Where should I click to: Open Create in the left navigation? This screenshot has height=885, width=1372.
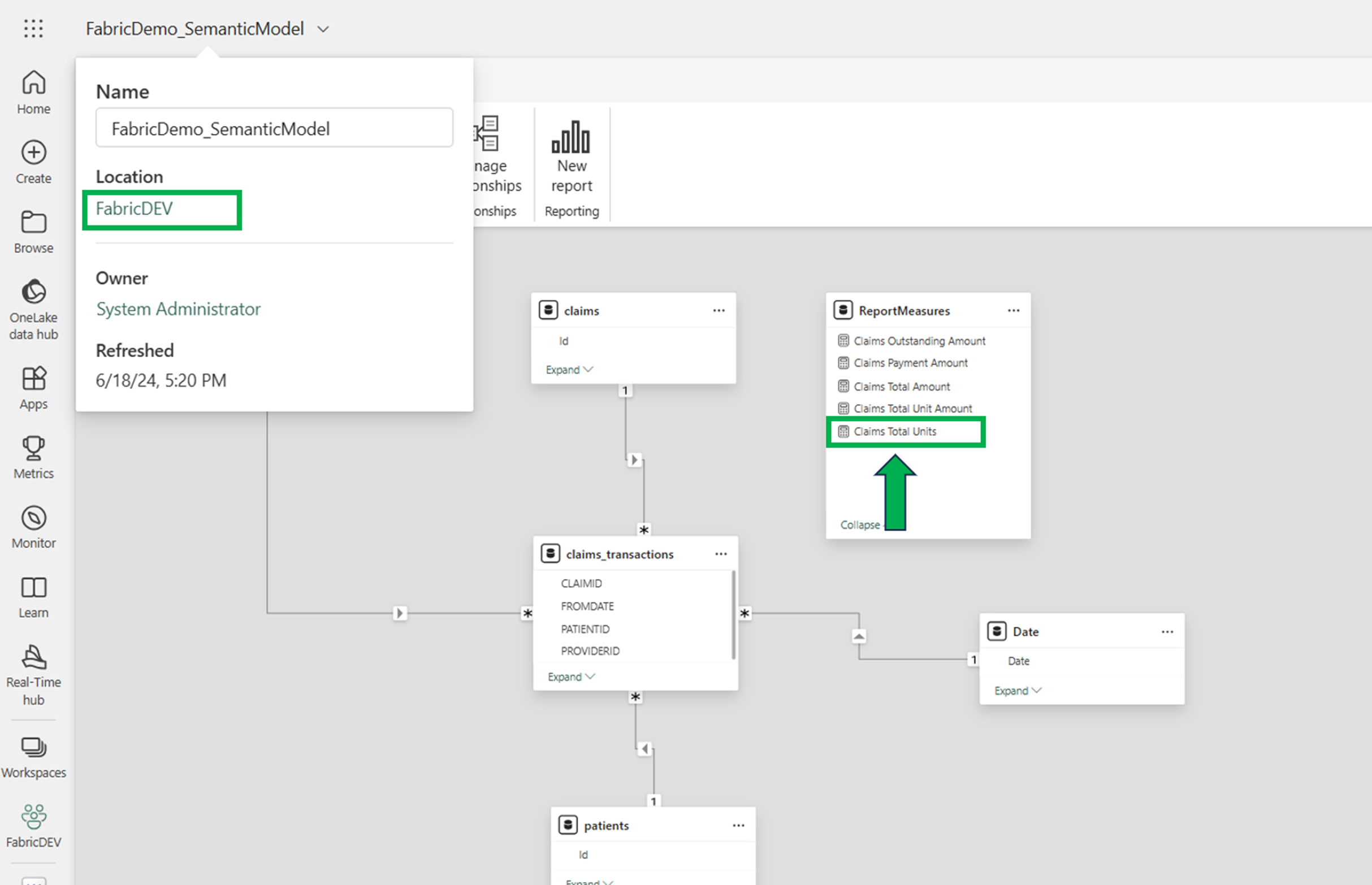coord(33,162)
